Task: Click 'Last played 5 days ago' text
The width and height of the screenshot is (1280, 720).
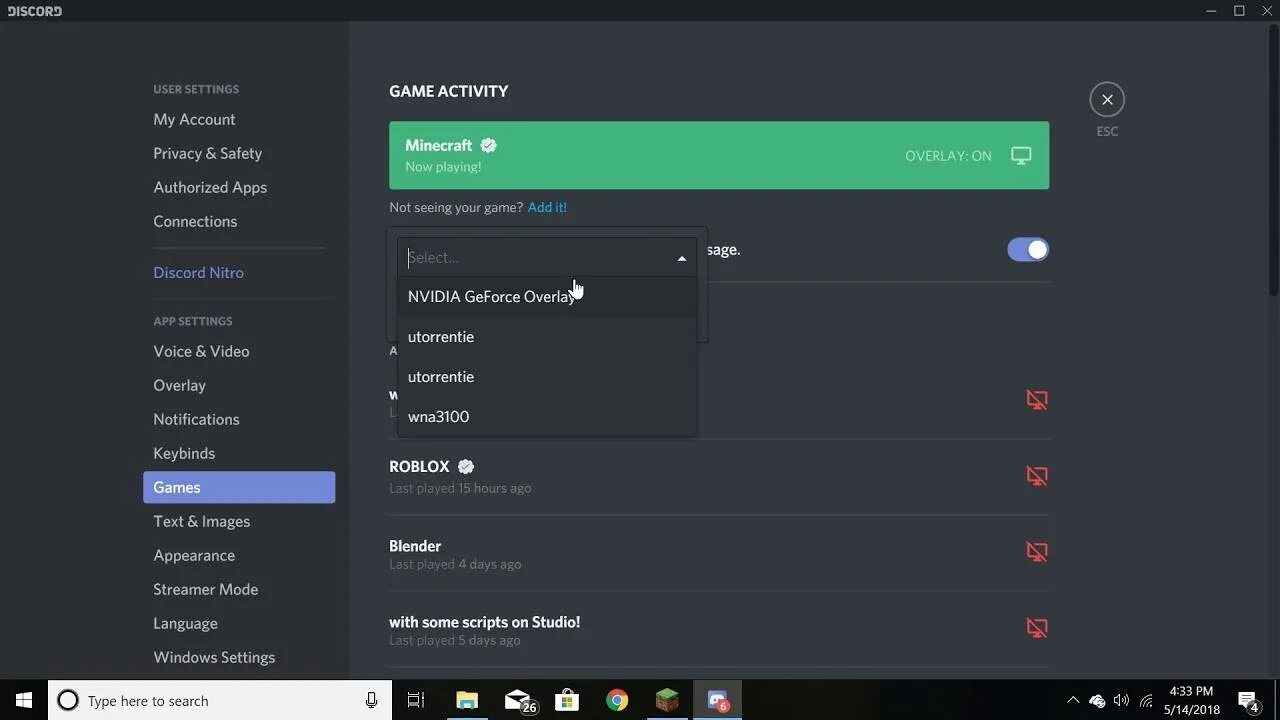Action: click(455, 640)
